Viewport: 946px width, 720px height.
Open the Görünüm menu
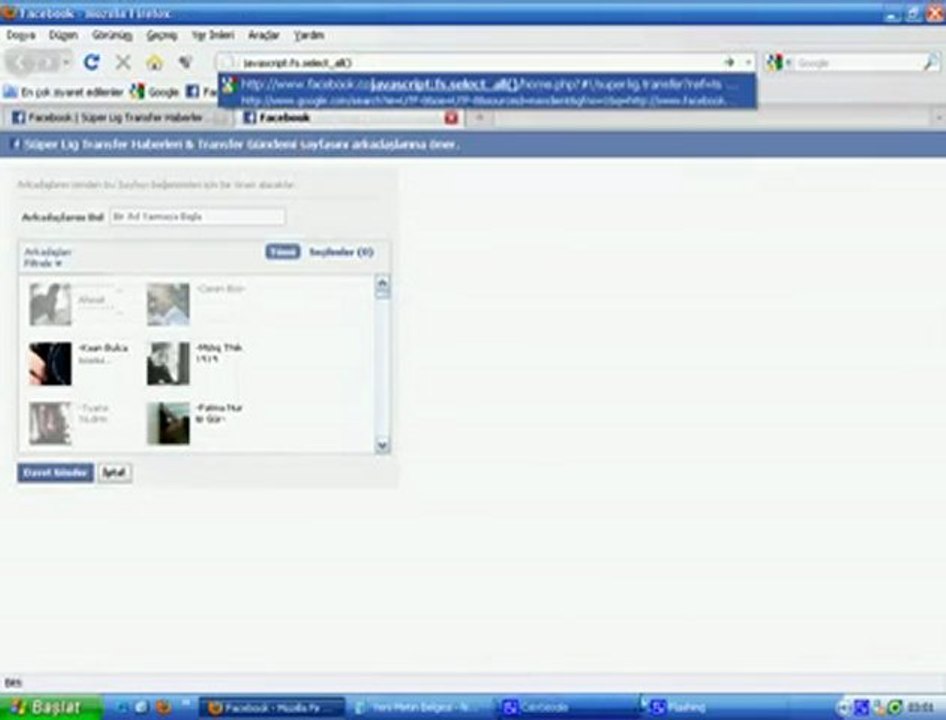pos(112,35)
